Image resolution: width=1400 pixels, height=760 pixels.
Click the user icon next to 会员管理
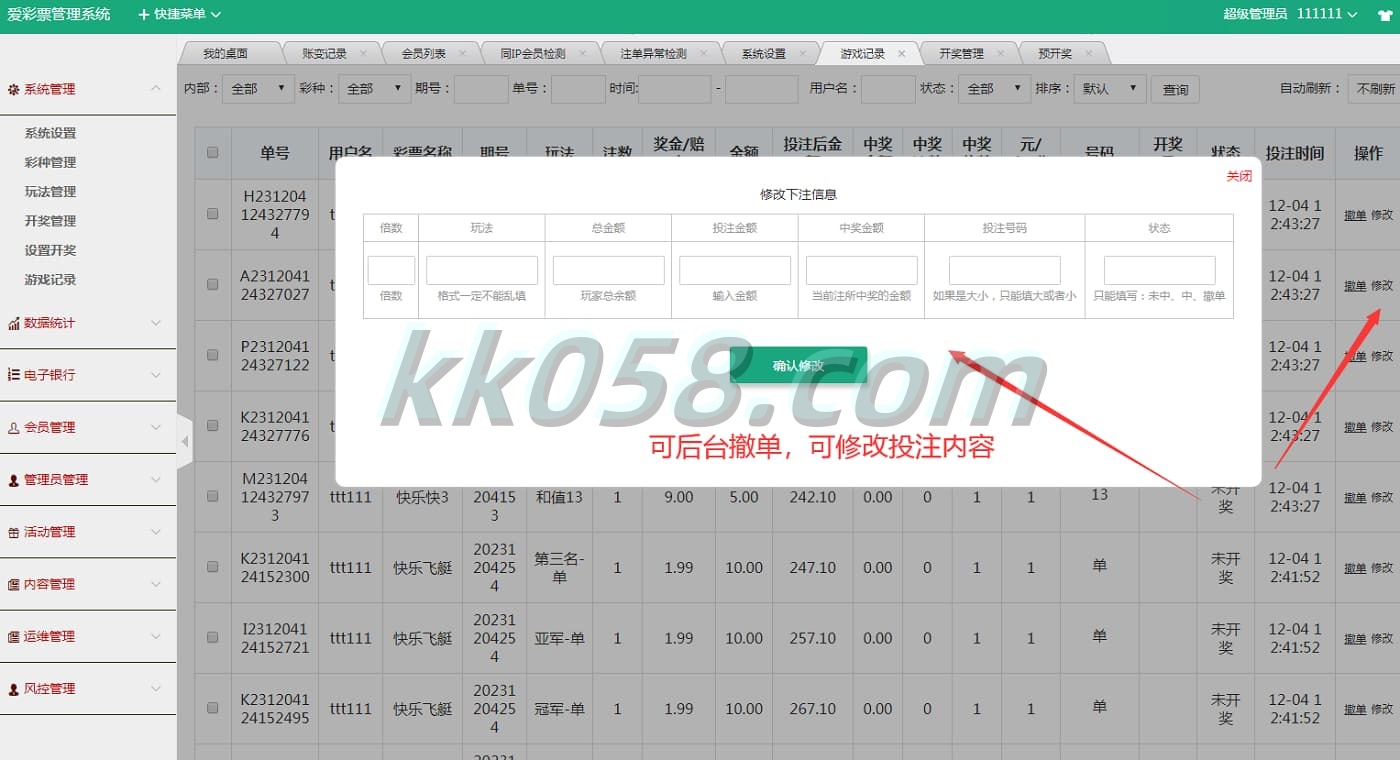(13, 427)
